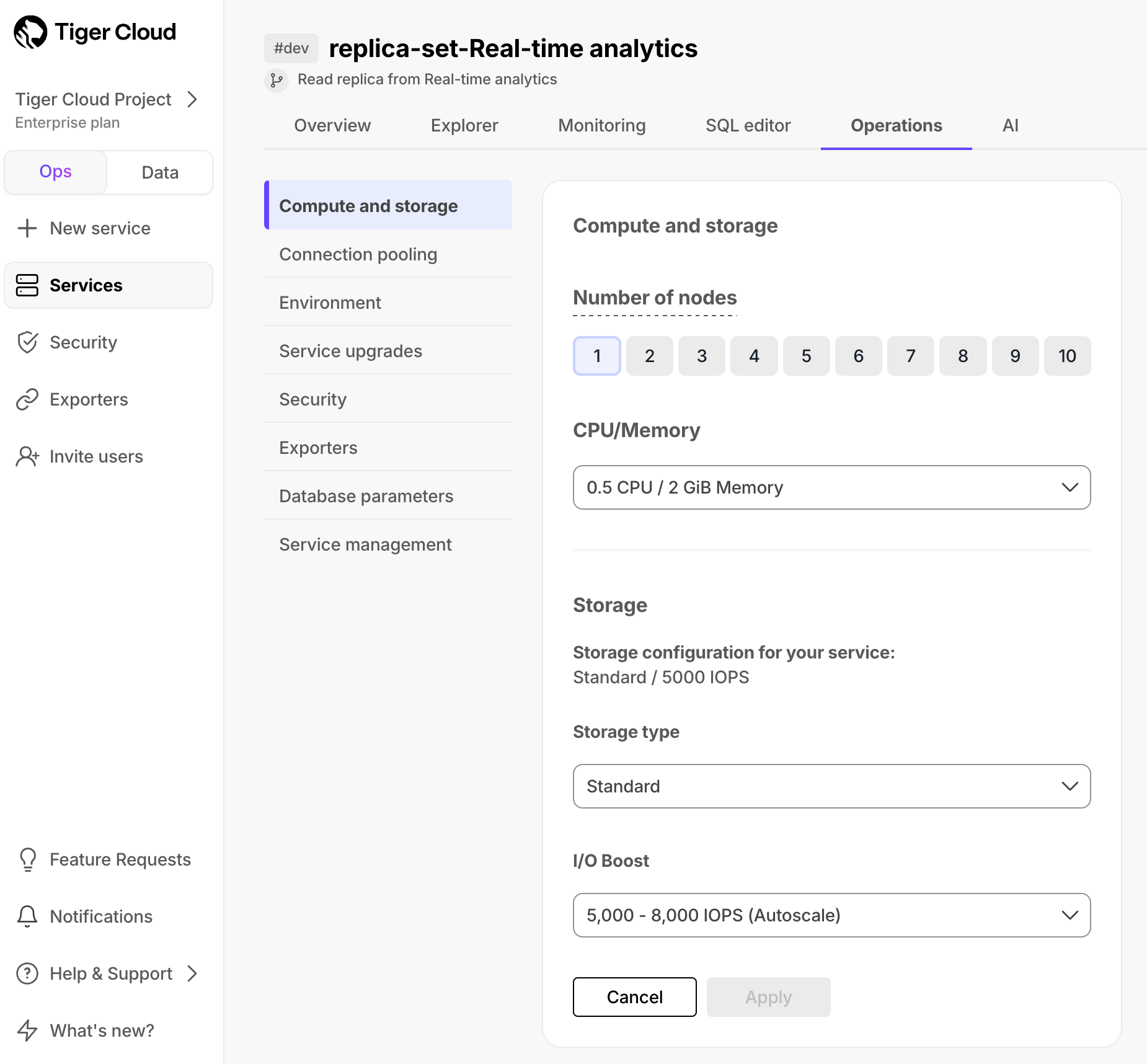The width and height of the screenshot is (1147, 1064).
Task: Open Services in the sidebar
Action: (108, 285)
